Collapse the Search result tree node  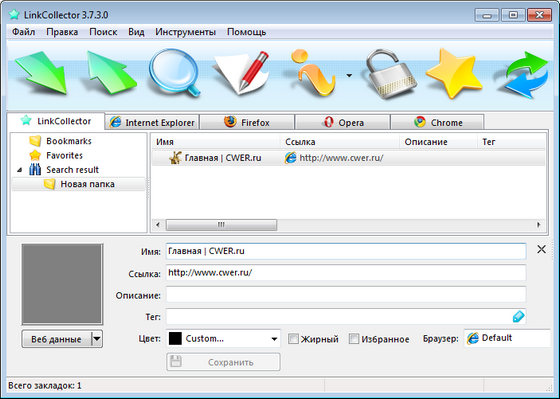coord(20,170)
